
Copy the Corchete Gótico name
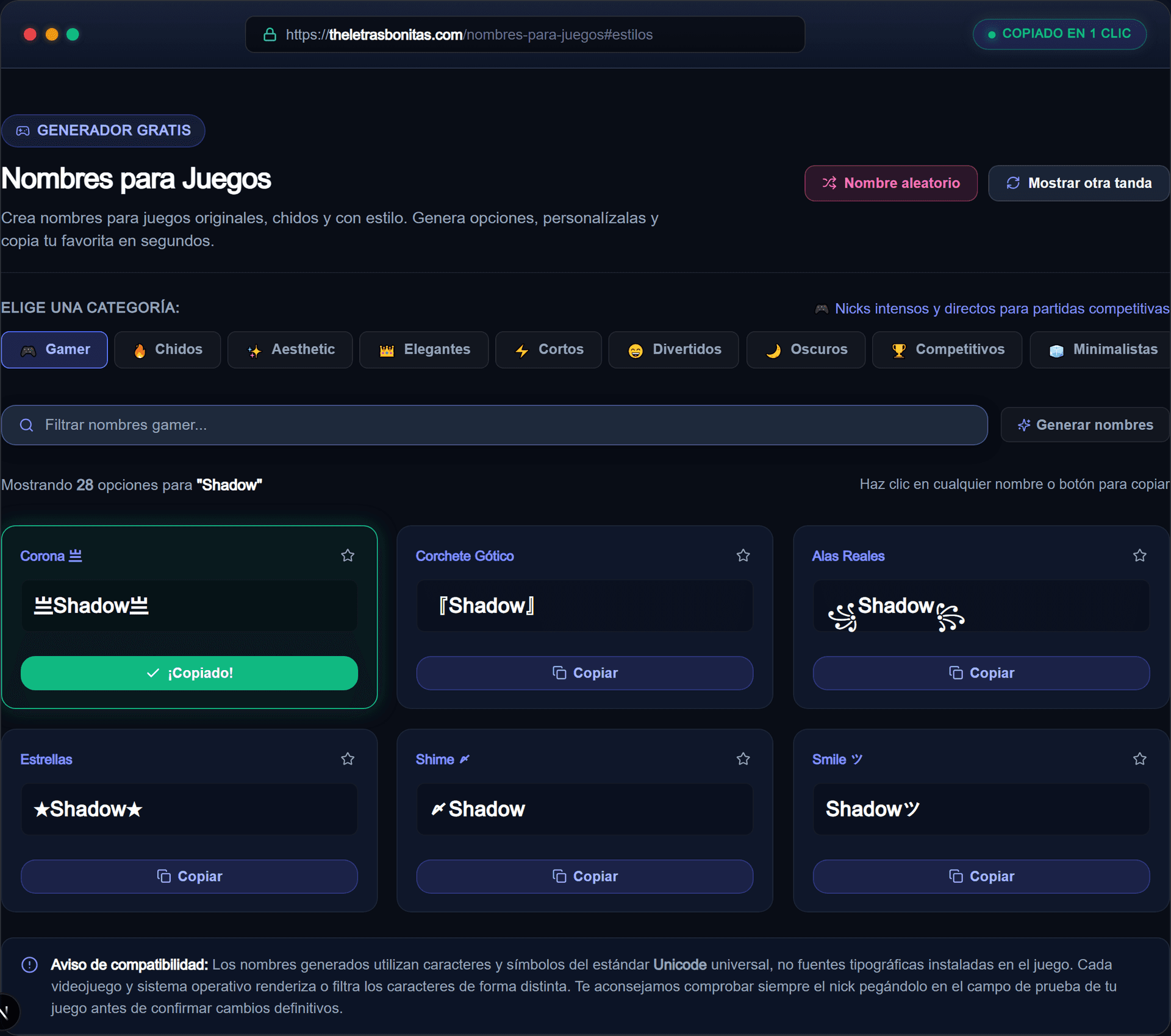point(585,673)
